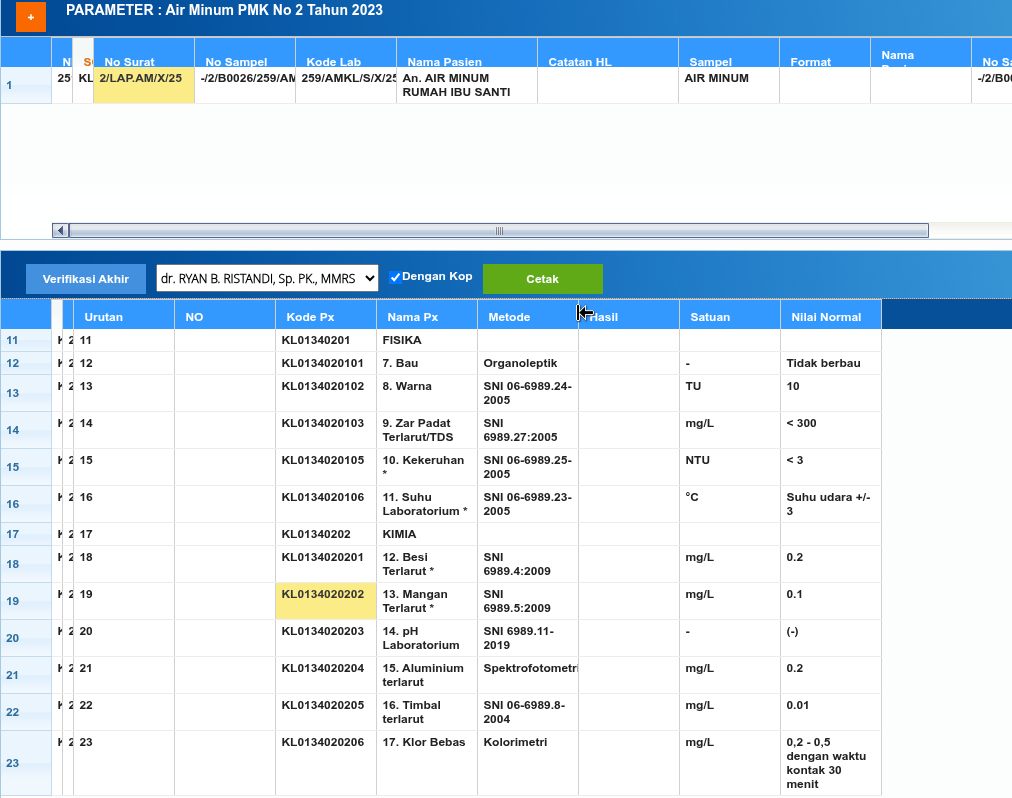This screenshot has width=1012, height=798.
Task: Click the Nama Px column header
Action: (x=426, y=317)
